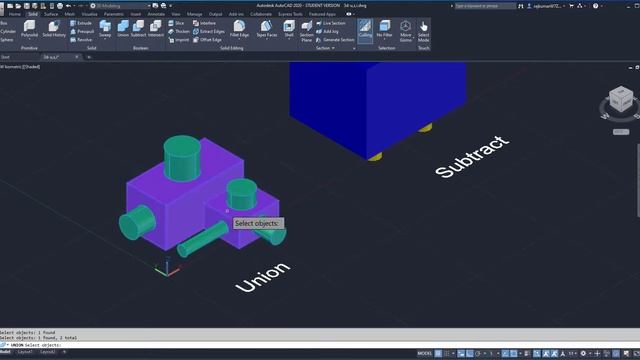Image resolution: width=640 pixels, height=360 pixels.
Task: Click the ViewCube in the viewport
Action: (621, 100)
